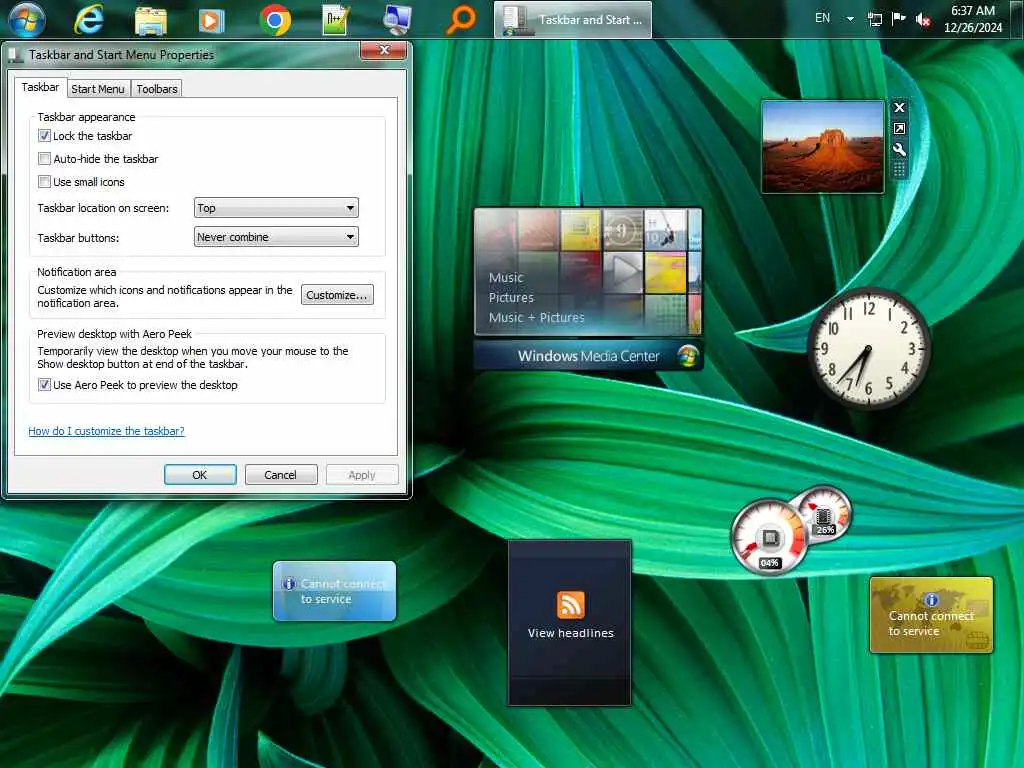
Task: Switch to the Taskbar tab
Action: click(x=40, y=87)
